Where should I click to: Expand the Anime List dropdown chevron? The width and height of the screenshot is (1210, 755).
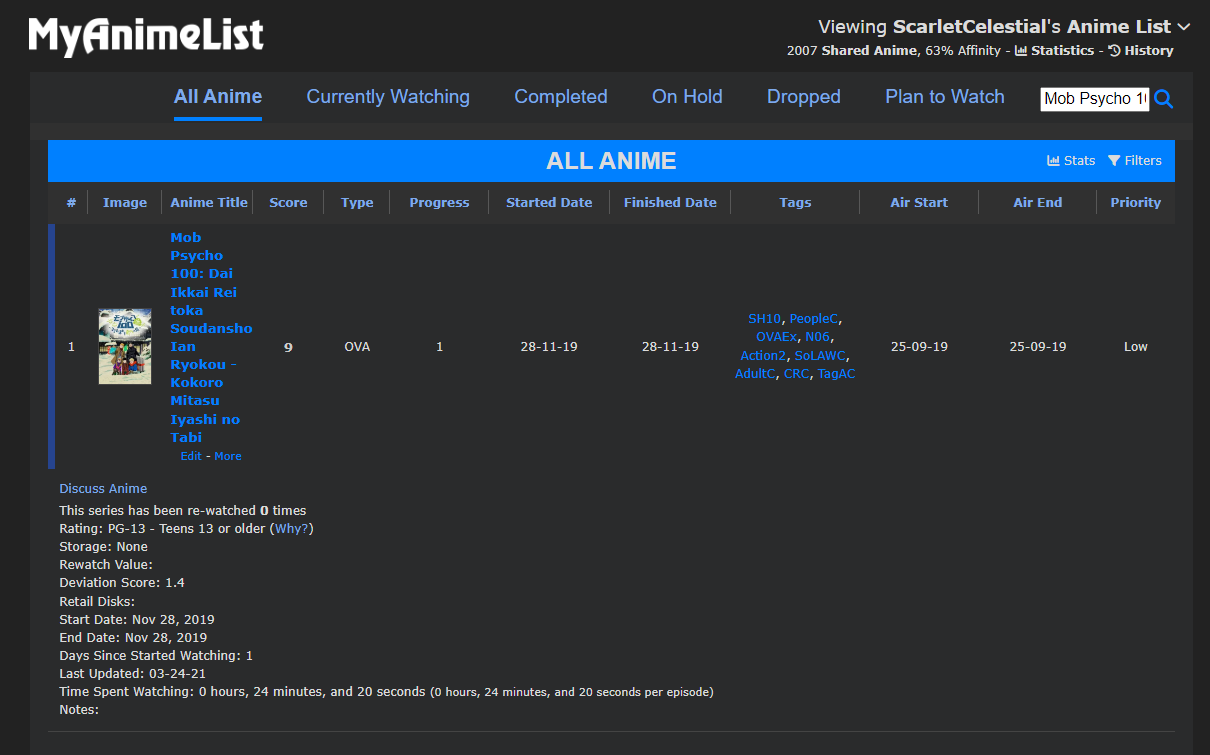click(1184, 27)
